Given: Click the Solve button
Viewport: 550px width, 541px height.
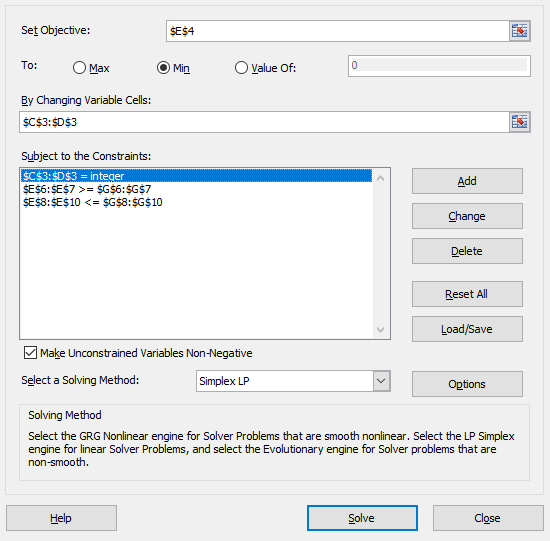Looking at the screenshot, I should pyautogui.click(x=362, y=518).
